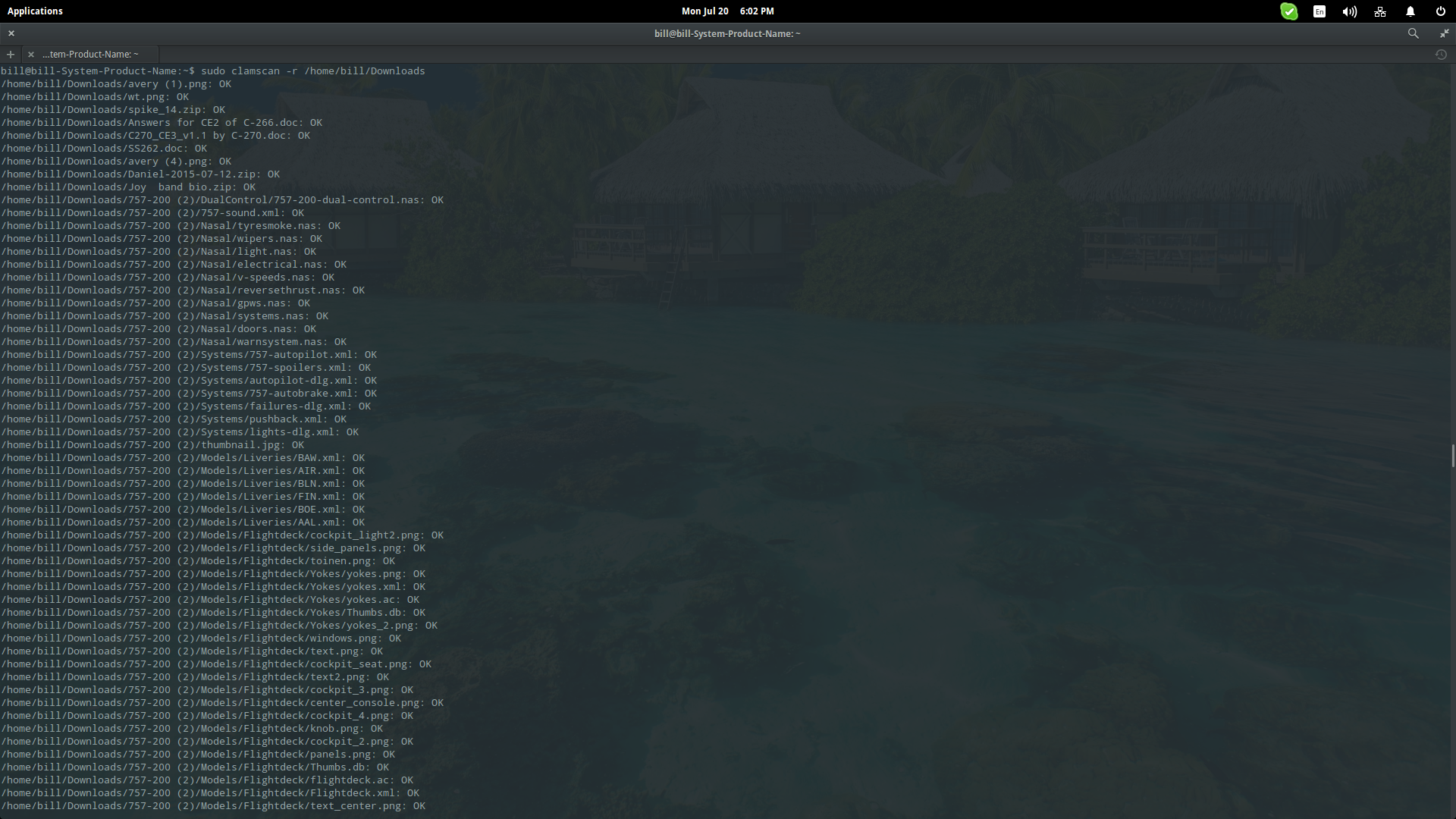Click the Joy band bio.zip line
The width and height of the screenshot is (1456, 819).
pyautogui.click(x=128, y=187)
